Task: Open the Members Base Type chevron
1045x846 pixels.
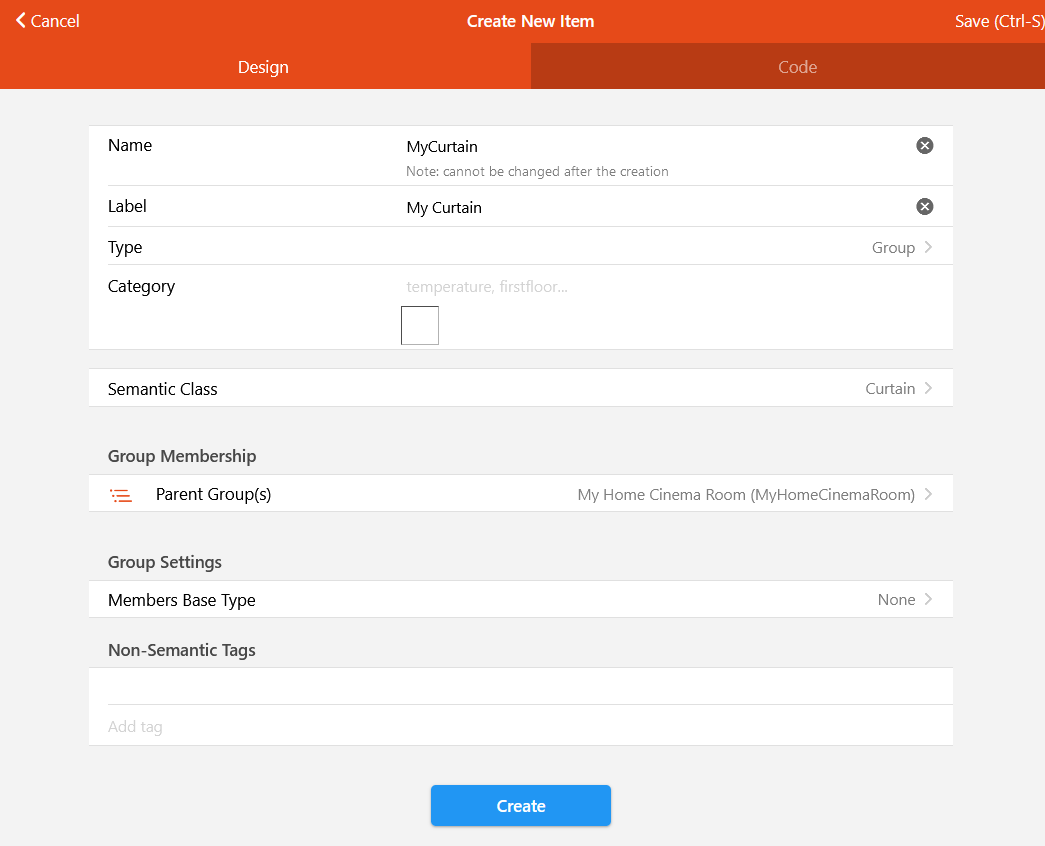Action: pyautogui.click(x=929, y=600)
